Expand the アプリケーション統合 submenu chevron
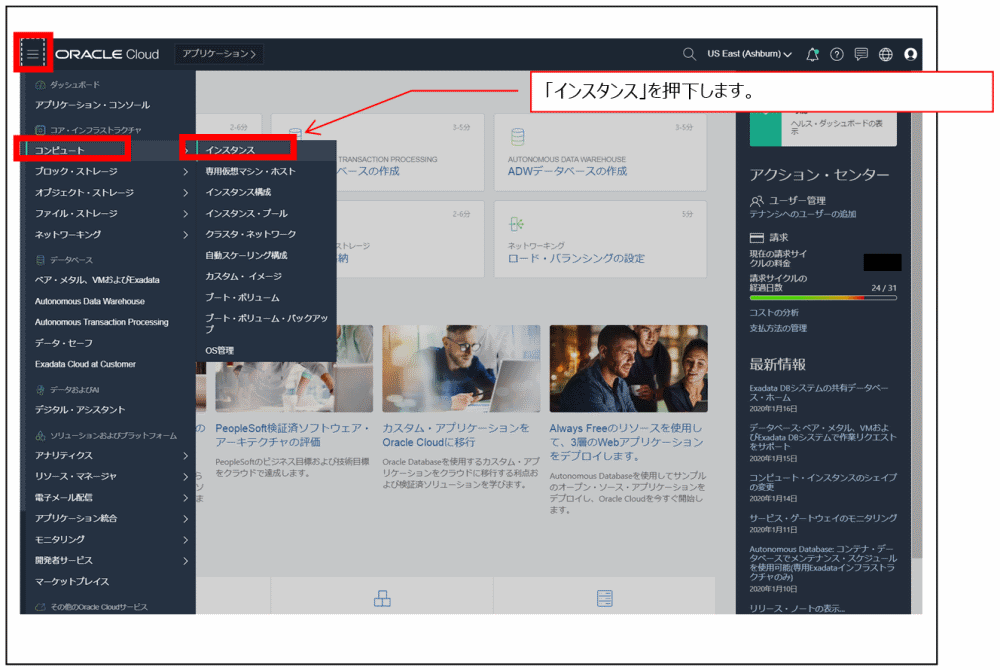This screenshot has height=670, width=1000. pos(185,519)
